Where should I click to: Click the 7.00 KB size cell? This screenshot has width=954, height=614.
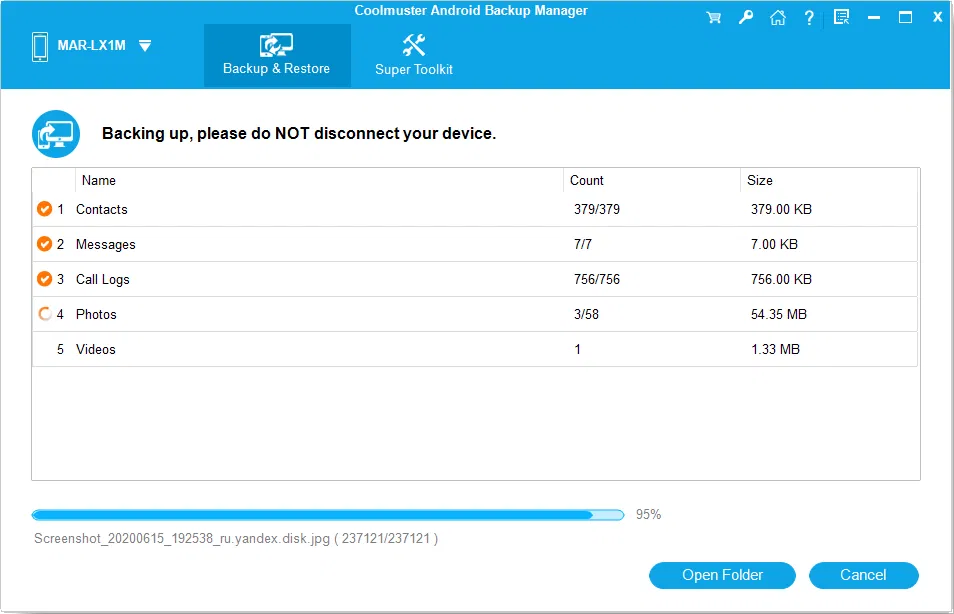pos(774,245)
